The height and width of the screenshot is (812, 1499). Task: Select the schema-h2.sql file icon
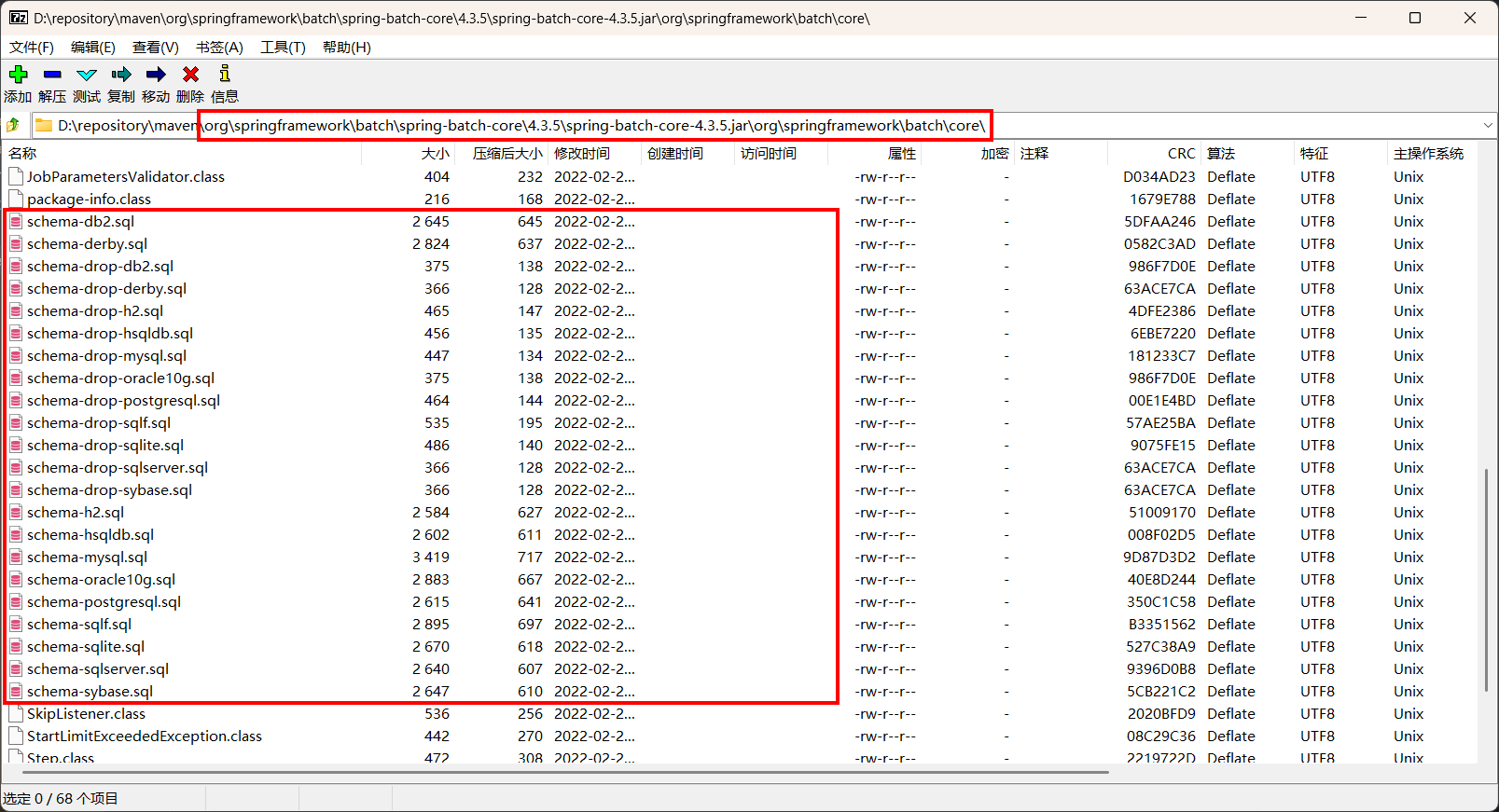click(x=16, y=513)
